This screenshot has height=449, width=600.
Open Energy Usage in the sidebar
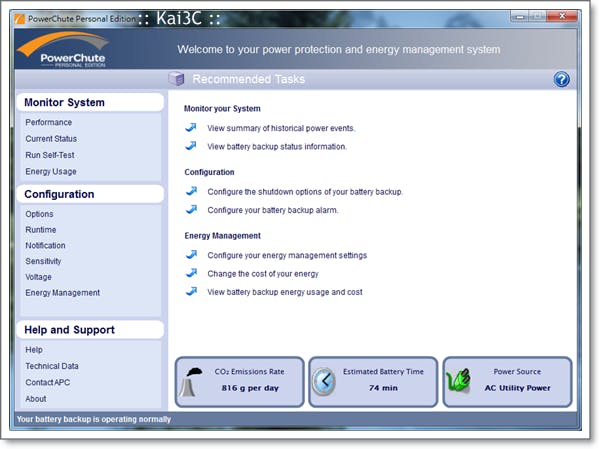(x=51, y=171)
